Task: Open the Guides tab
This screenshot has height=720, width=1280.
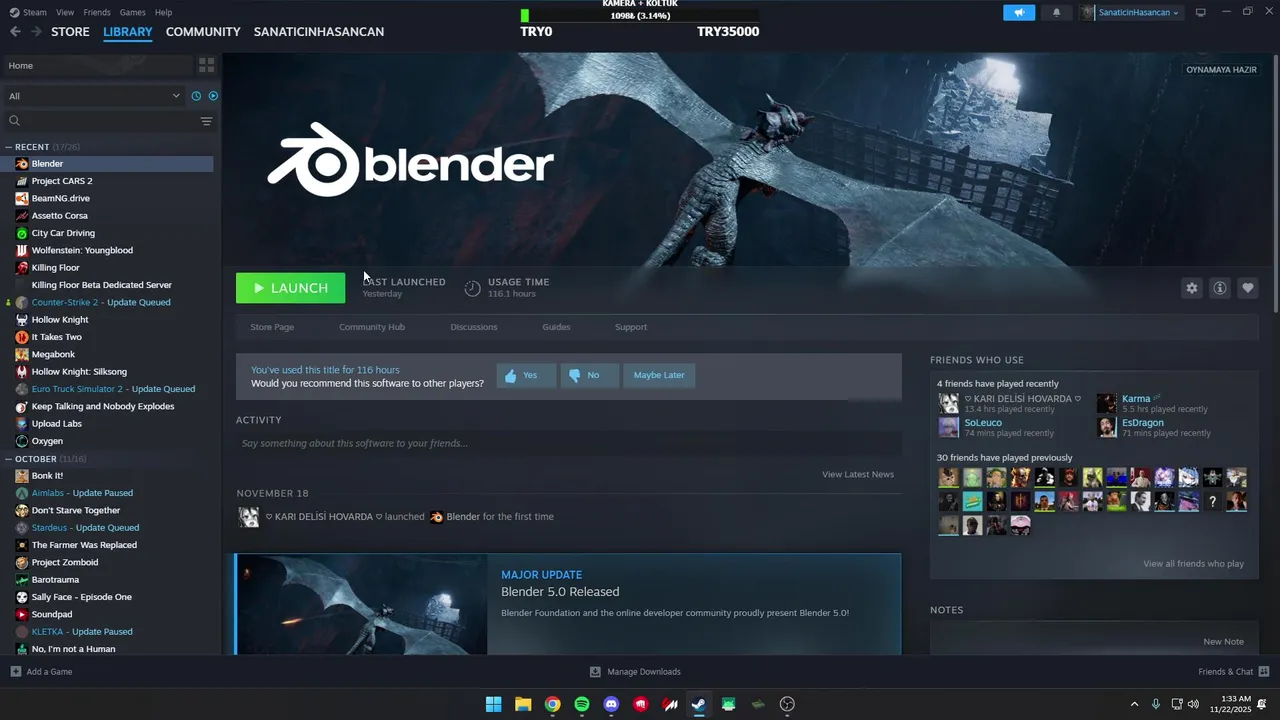Action: tap(556, 327)
